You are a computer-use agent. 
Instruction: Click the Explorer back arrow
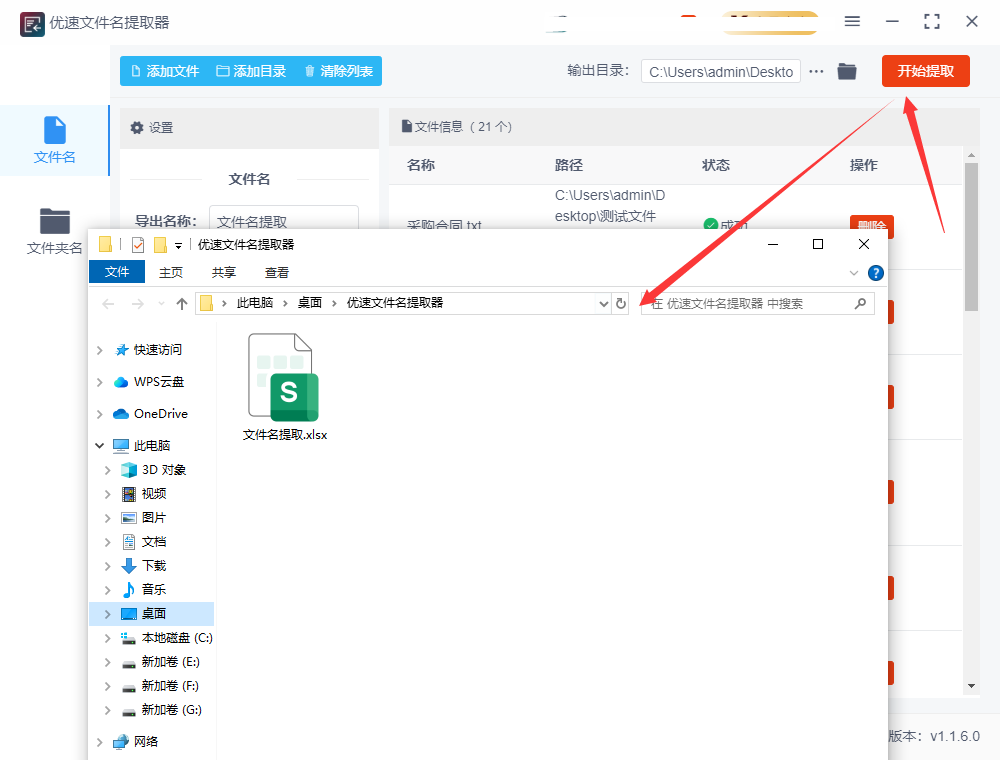[x=108, y=303]
